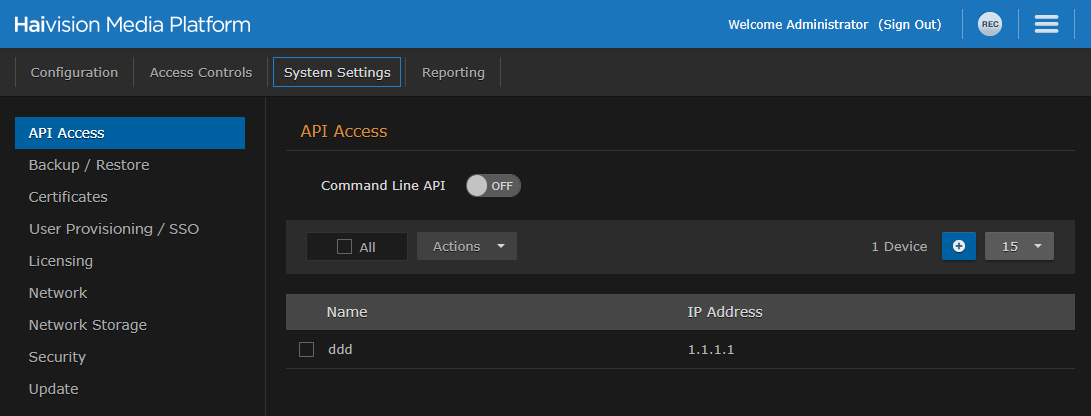Go to Licensing settings
Screen dimensions: 1091x416
tap(61, 261)
